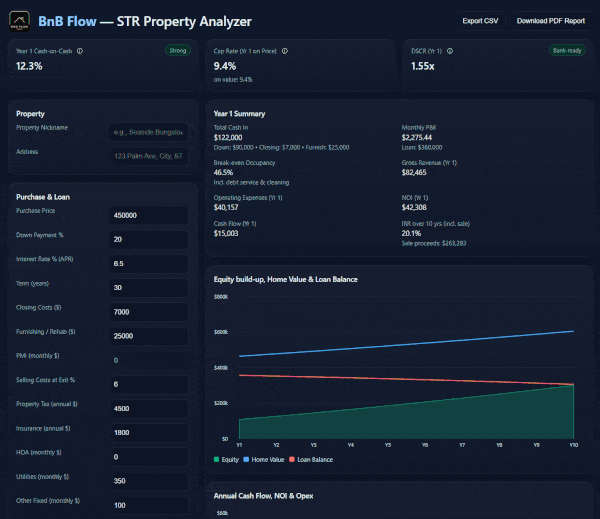The height and width of the screenshot is (519, 600).
Task: Click the 12.3% Cash-on-Cash value
Action: (29, 66)
